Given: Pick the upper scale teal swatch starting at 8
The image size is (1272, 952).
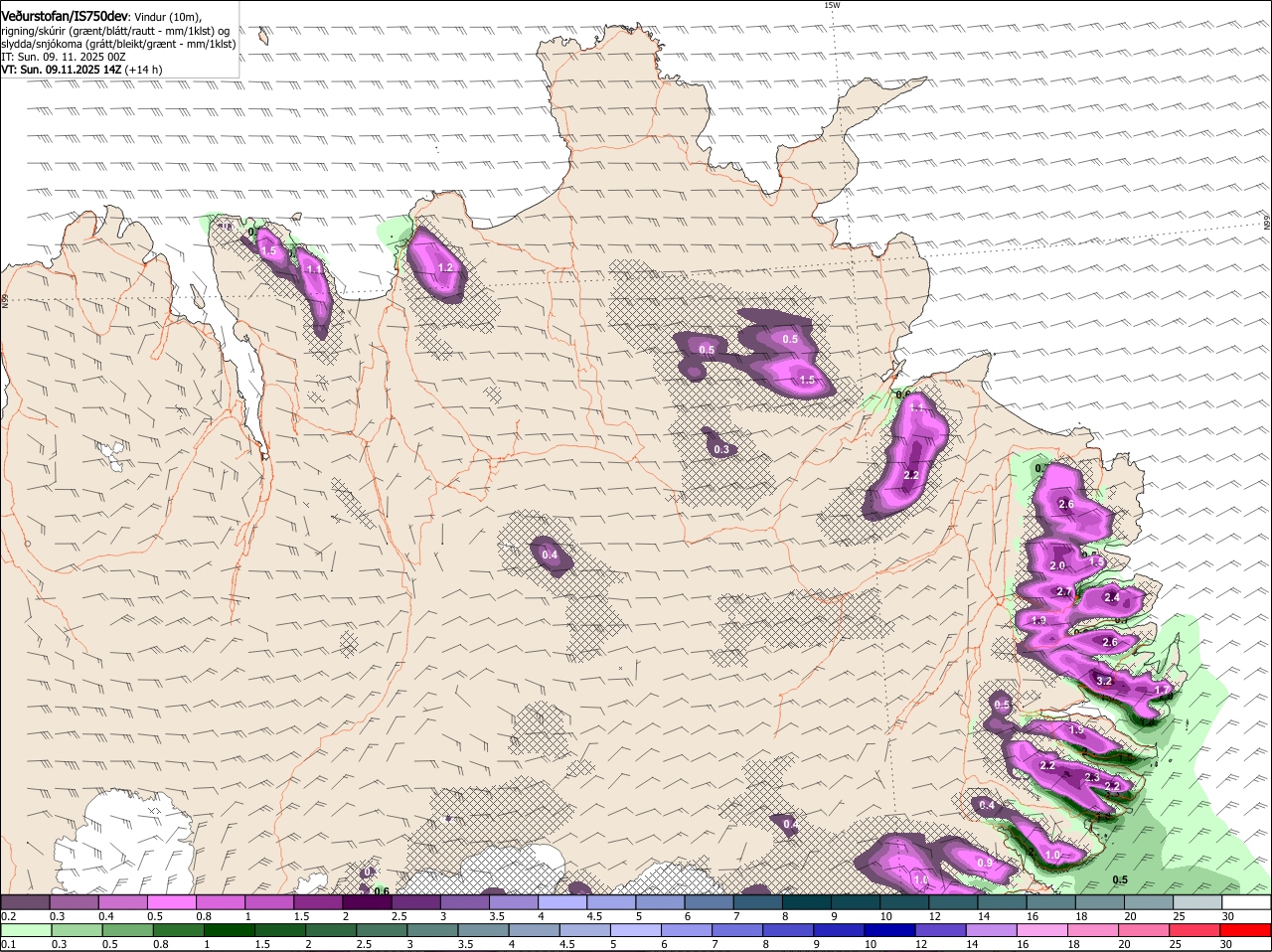Looking at the screenshot, I should (807, 902).
